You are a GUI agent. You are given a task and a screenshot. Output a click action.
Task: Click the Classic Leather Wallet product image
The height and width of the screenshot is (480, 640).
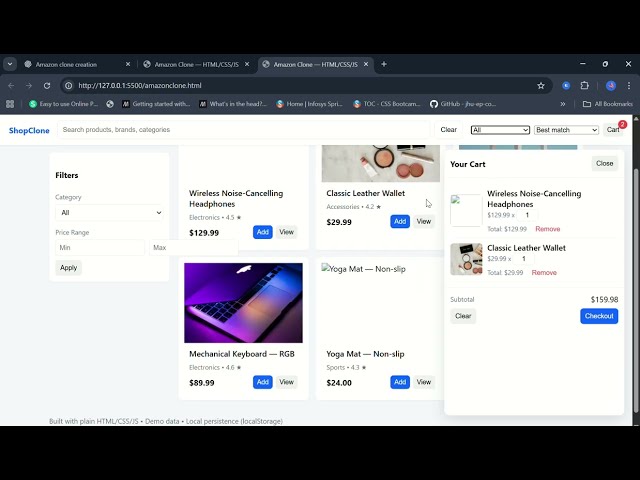[381, 163]
